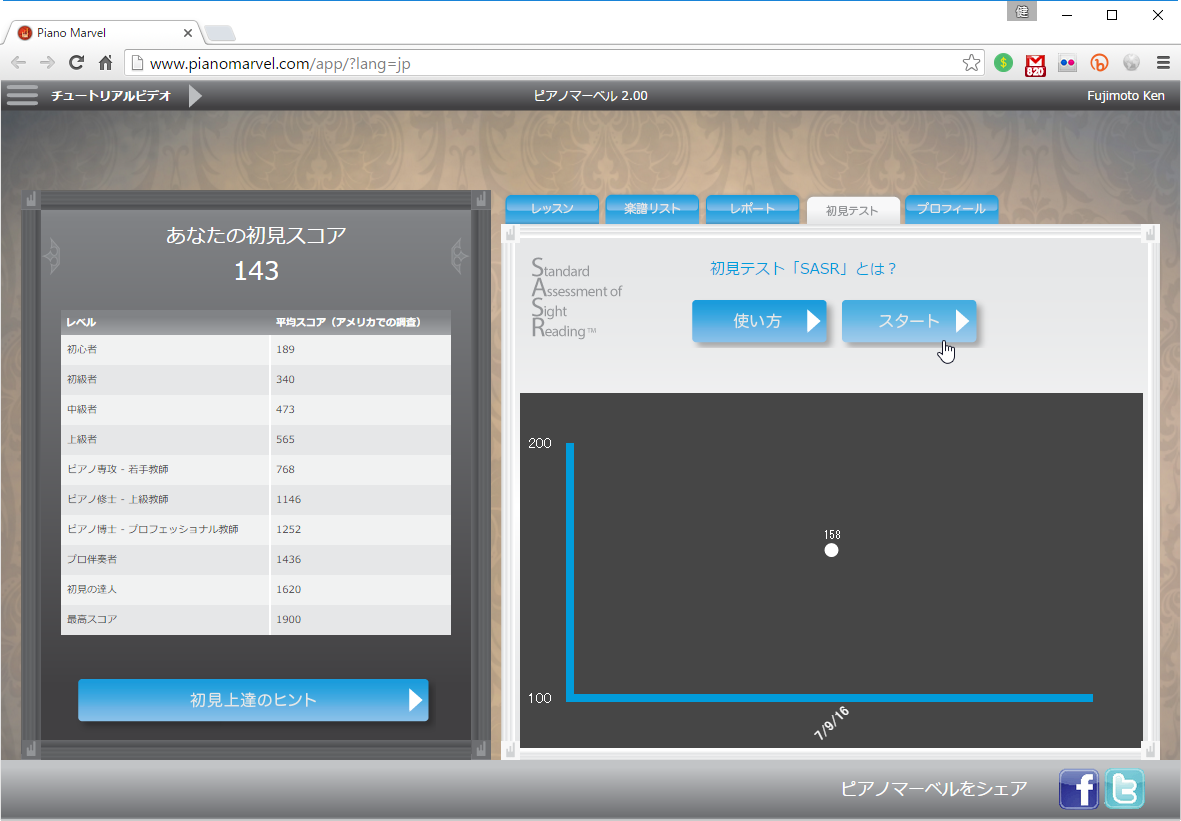The image size is (1181, 821).
Task: Click the average score 473
Action: (285, 410)
